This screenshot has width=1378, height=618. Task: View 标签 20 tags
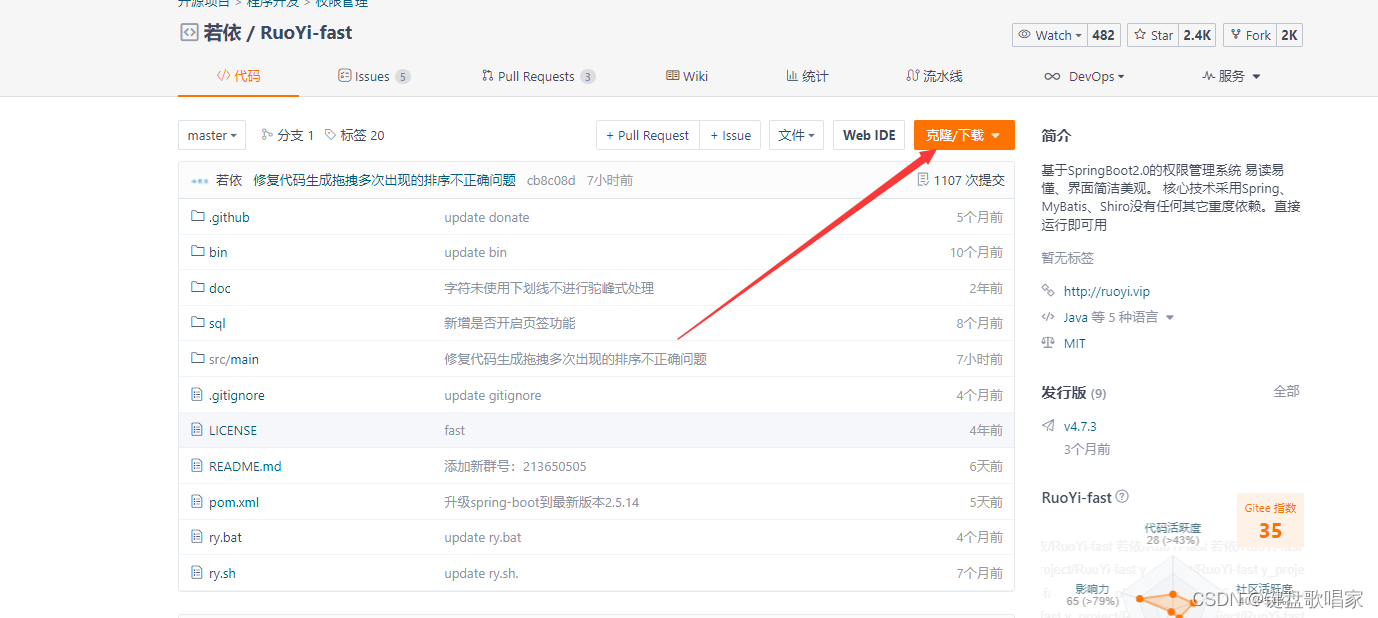355,135
